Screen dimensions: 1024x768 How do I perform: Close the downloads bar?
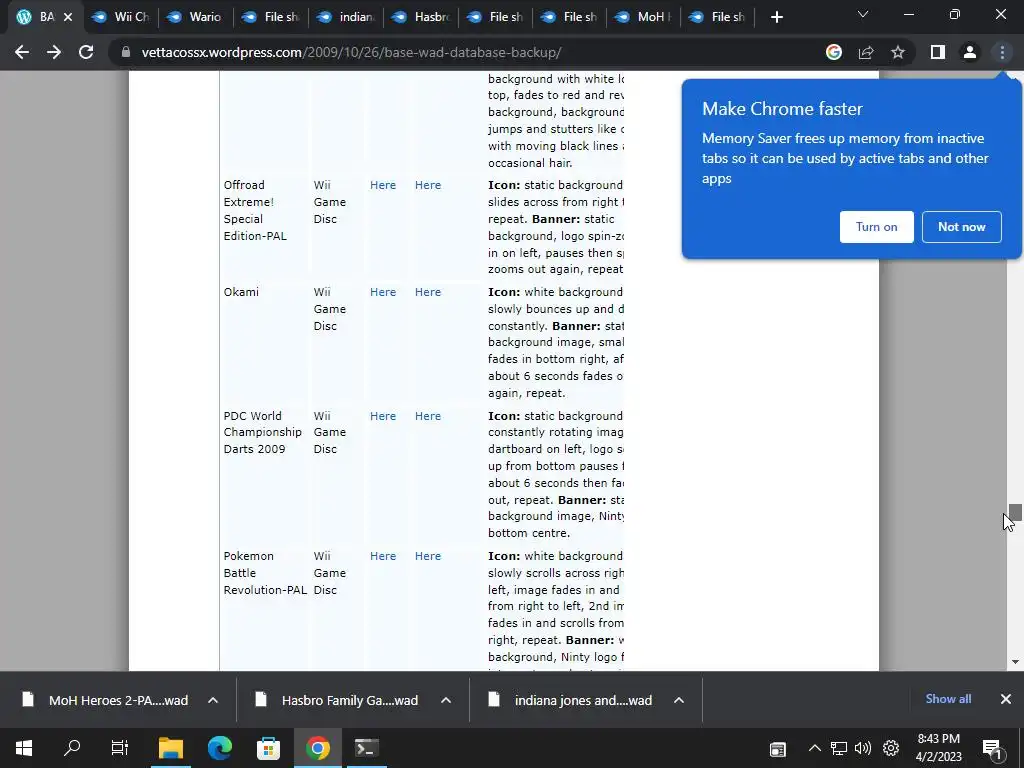click(1006, 699)
